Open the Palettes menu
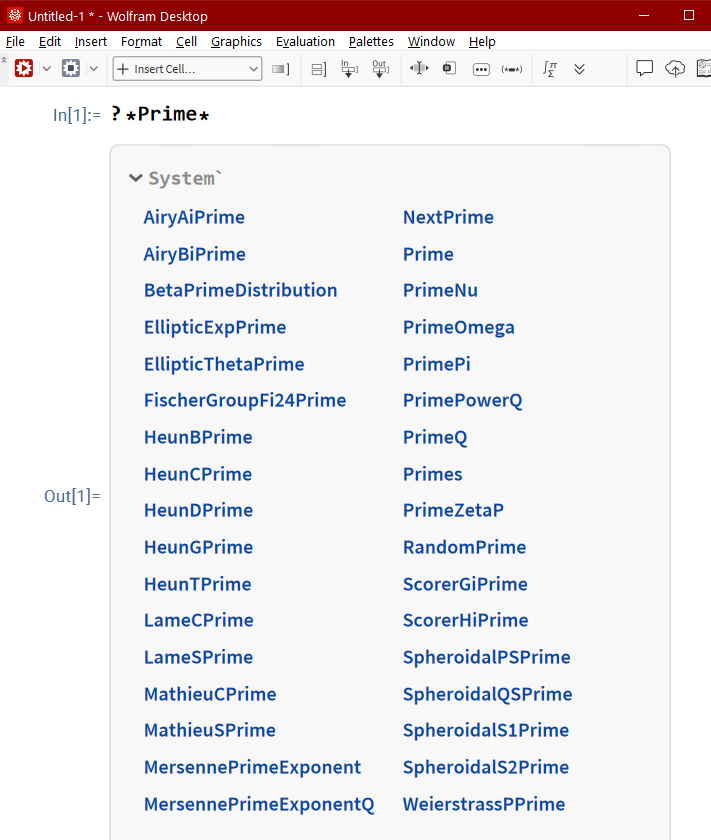Screen dimensions: 711x840 click(x=371, y=42)
